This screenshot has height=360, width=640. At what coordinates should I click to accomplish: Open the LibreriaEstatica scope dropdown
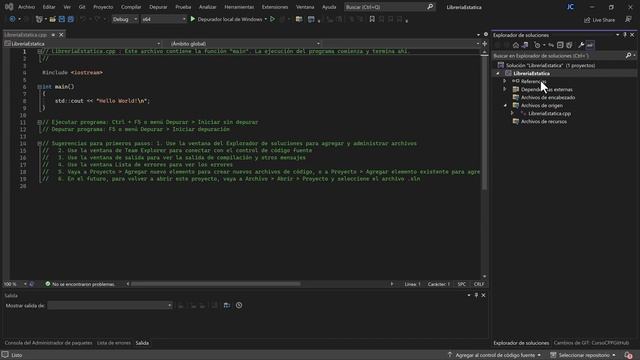(82, 44)
